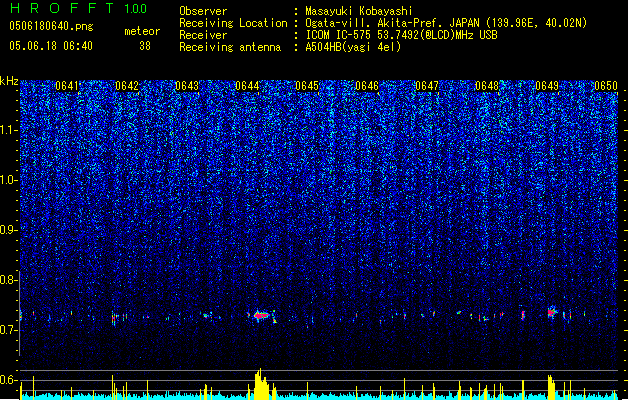
Task: Click the 0645 time marker
Action: click(307, 86)
